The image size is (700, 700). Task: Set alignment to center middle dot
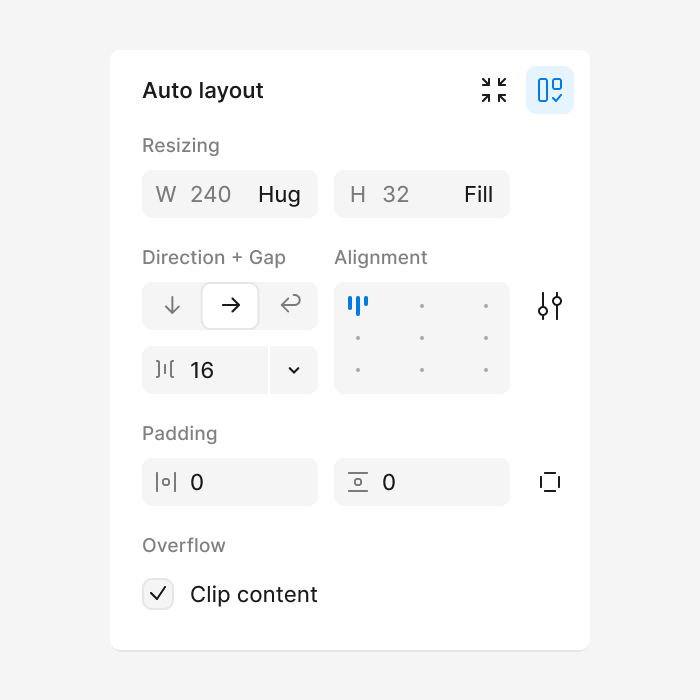(421, 338)
